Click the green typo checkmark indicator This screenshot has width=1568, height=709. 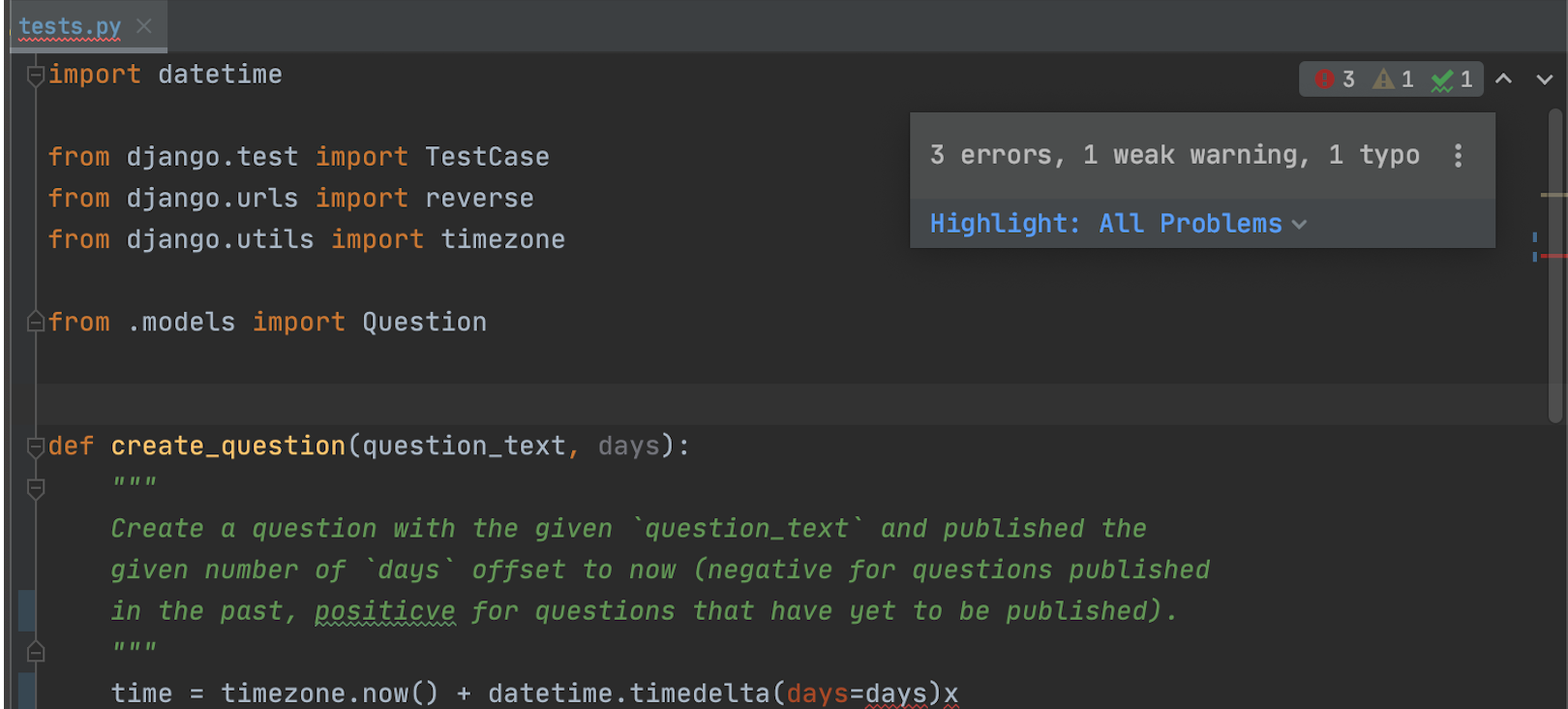pos(1452,79)
